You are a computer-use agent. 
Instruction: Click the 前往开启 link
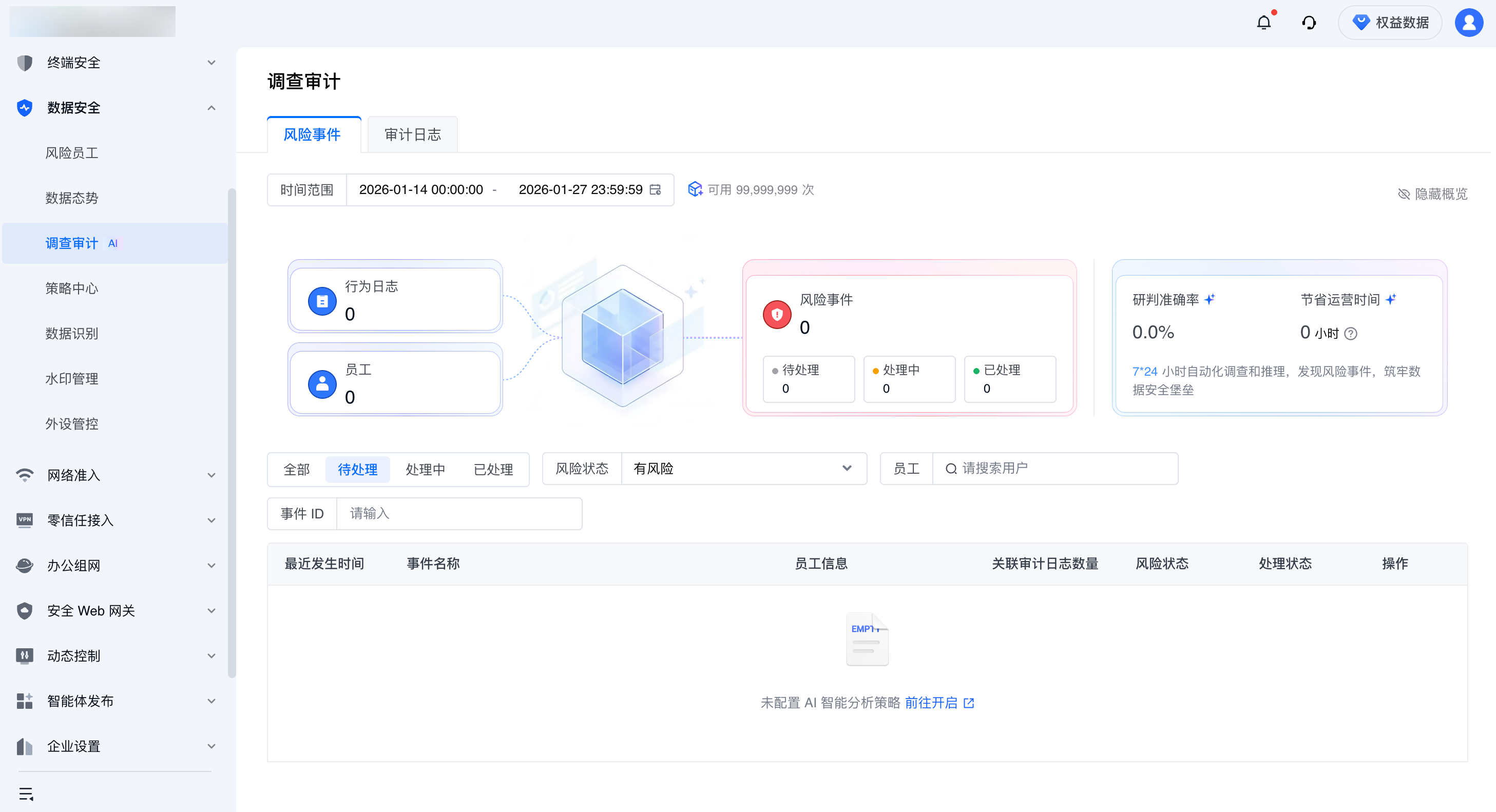tap(931, 703)
